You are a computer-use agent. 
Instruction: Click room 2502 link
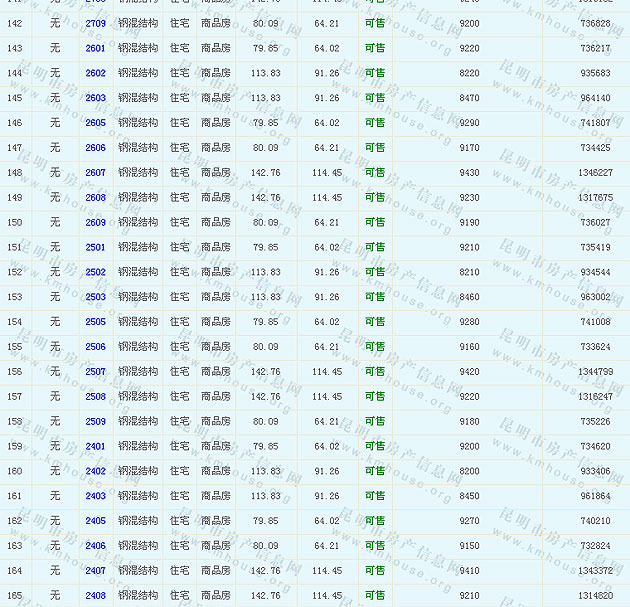[95, 272]
